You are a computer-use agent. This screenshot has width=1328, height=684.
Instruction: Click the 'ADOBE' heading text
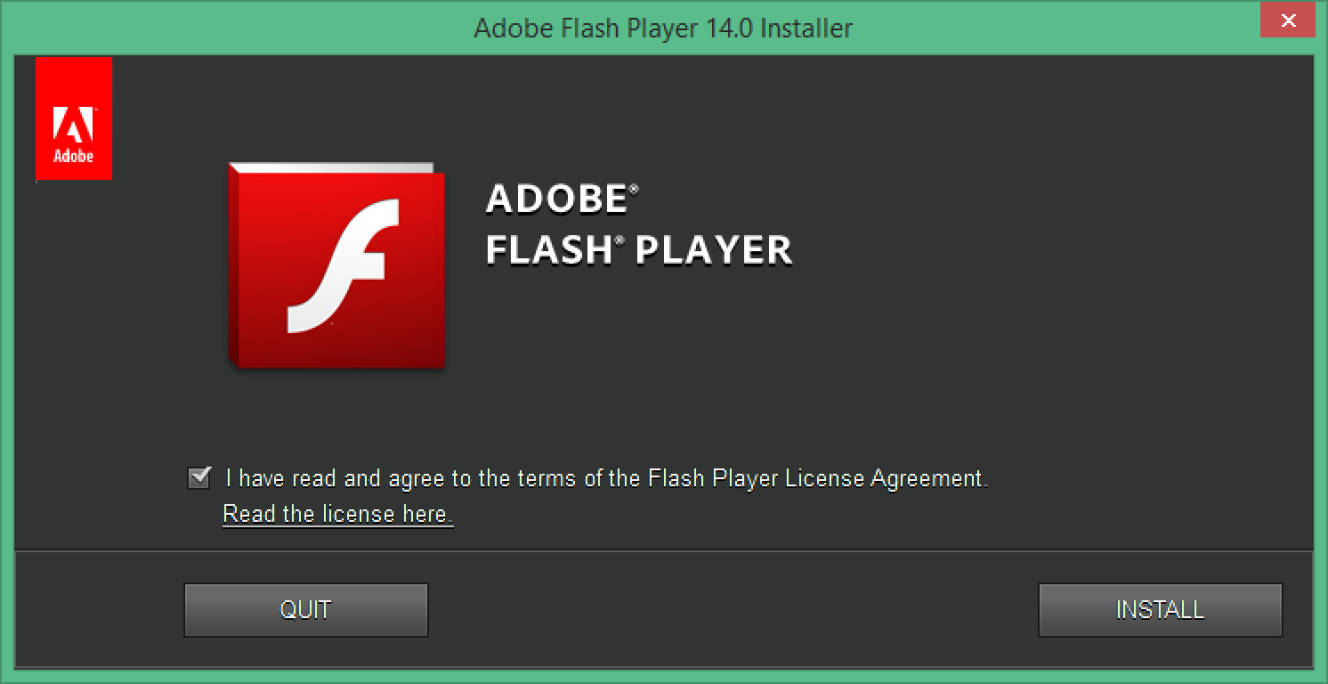(556, 199)
